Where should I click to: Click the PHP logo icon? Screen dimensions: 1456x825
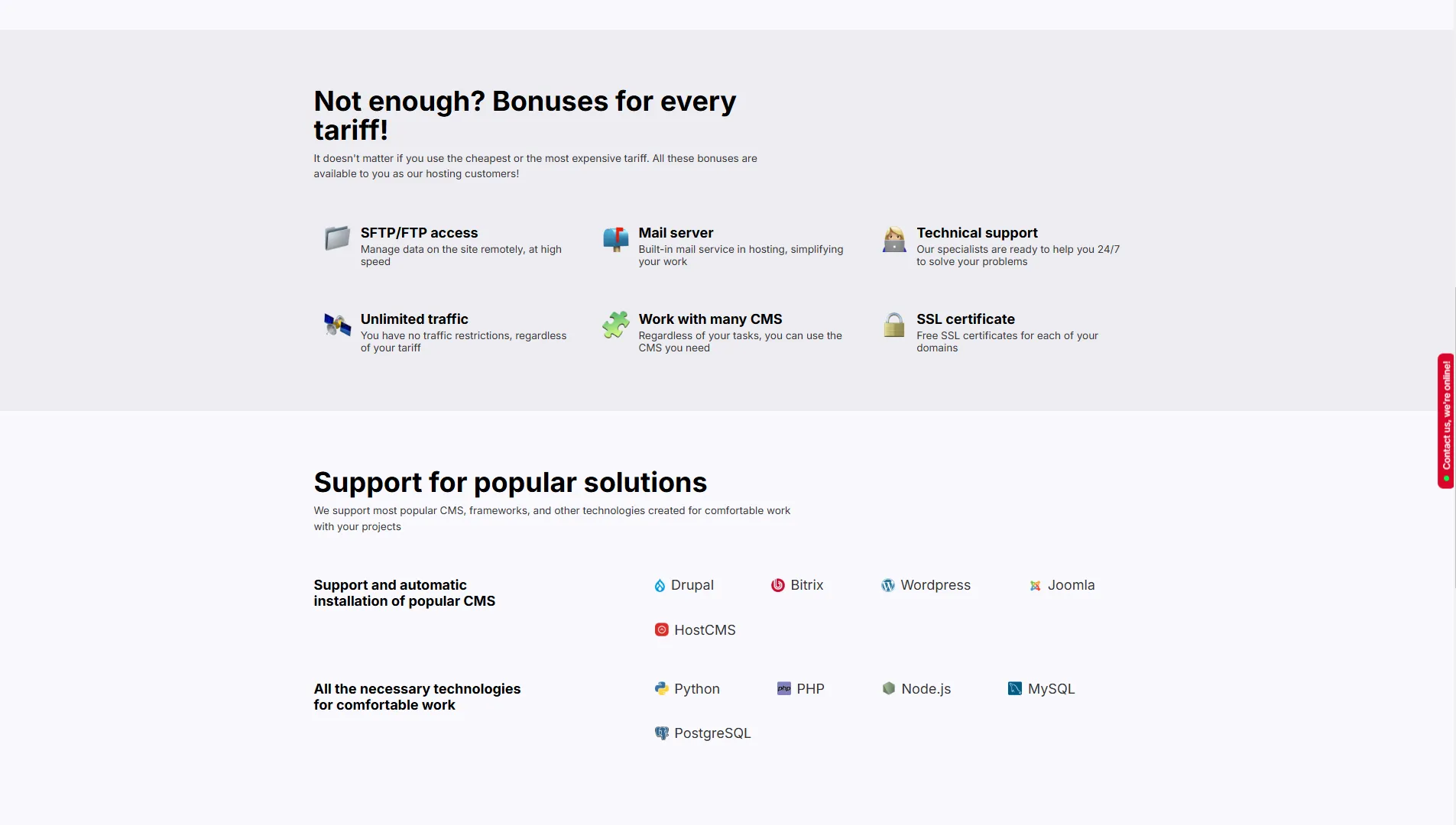(x=783, y=689)
